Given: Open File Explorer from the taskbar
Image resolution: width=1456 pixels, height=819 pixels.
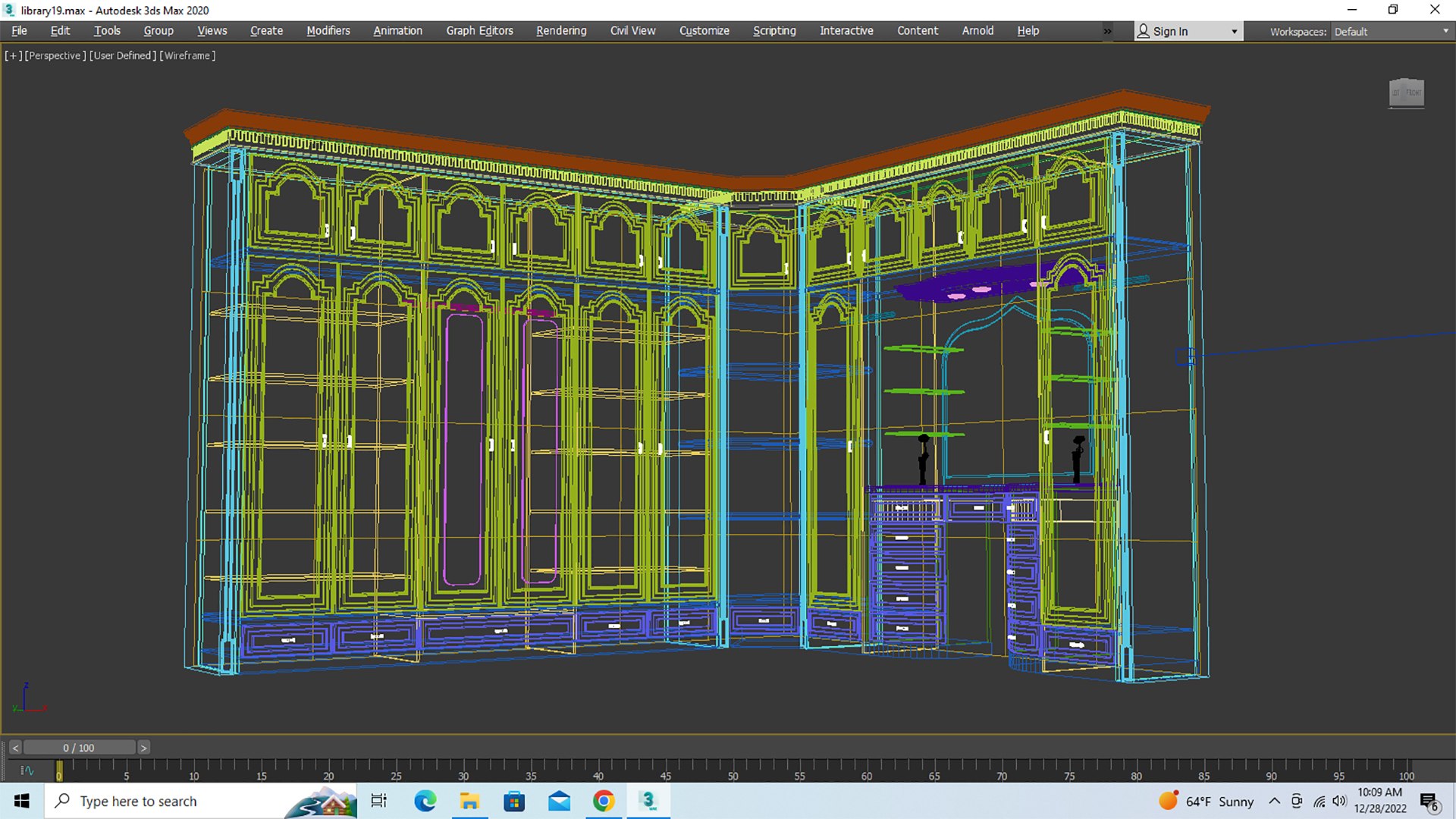Looking at the screenshot, I should [469, 801].
